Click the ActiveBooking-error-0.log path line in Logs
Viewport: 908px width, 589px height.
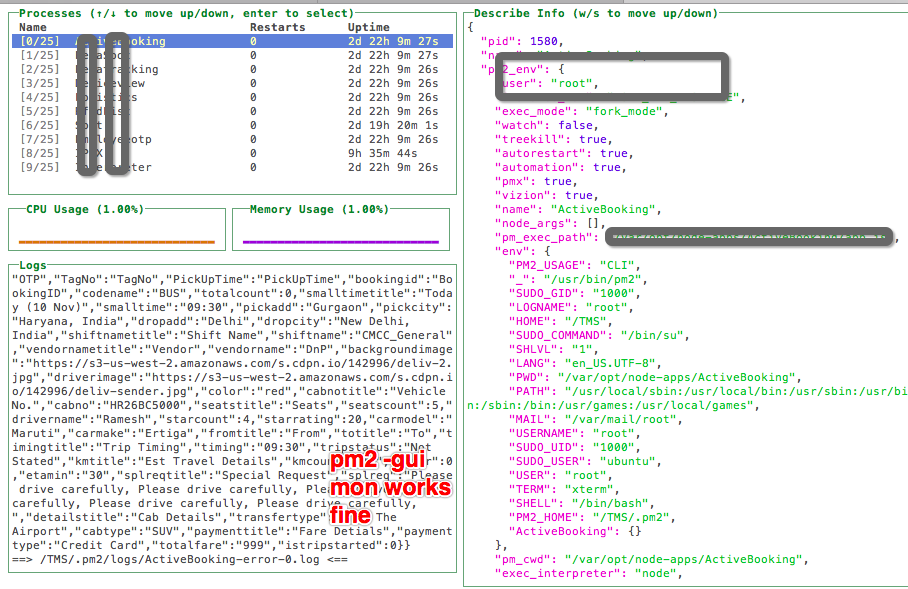180,559
